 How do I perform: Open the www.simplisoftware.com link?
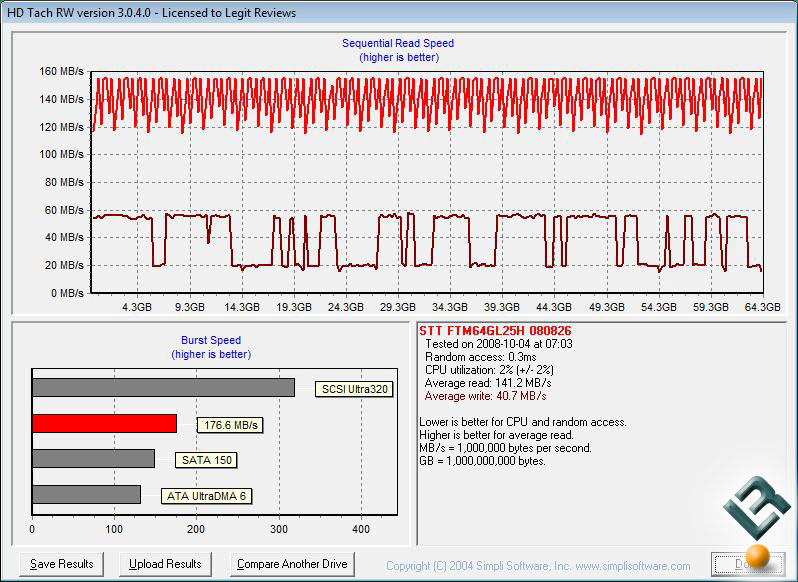click(x=632, y=566)
